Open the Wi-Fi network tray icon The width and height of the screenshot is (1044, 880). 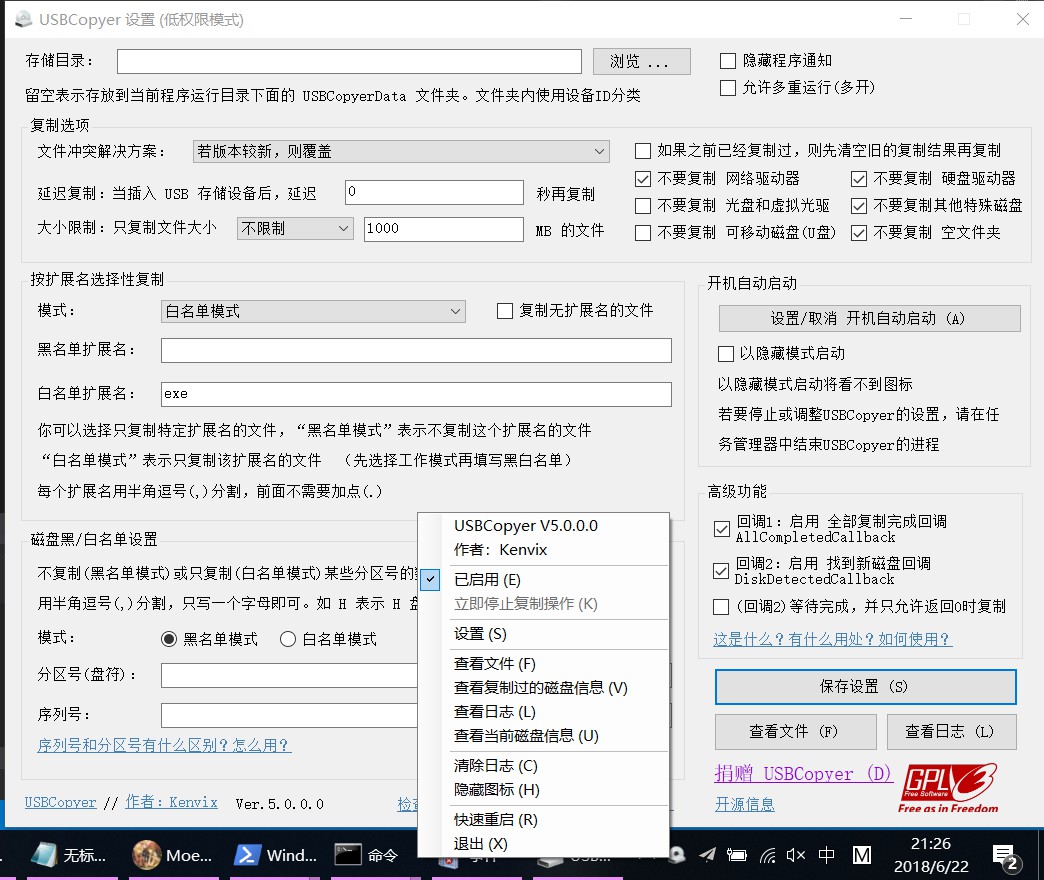point(766,856)
